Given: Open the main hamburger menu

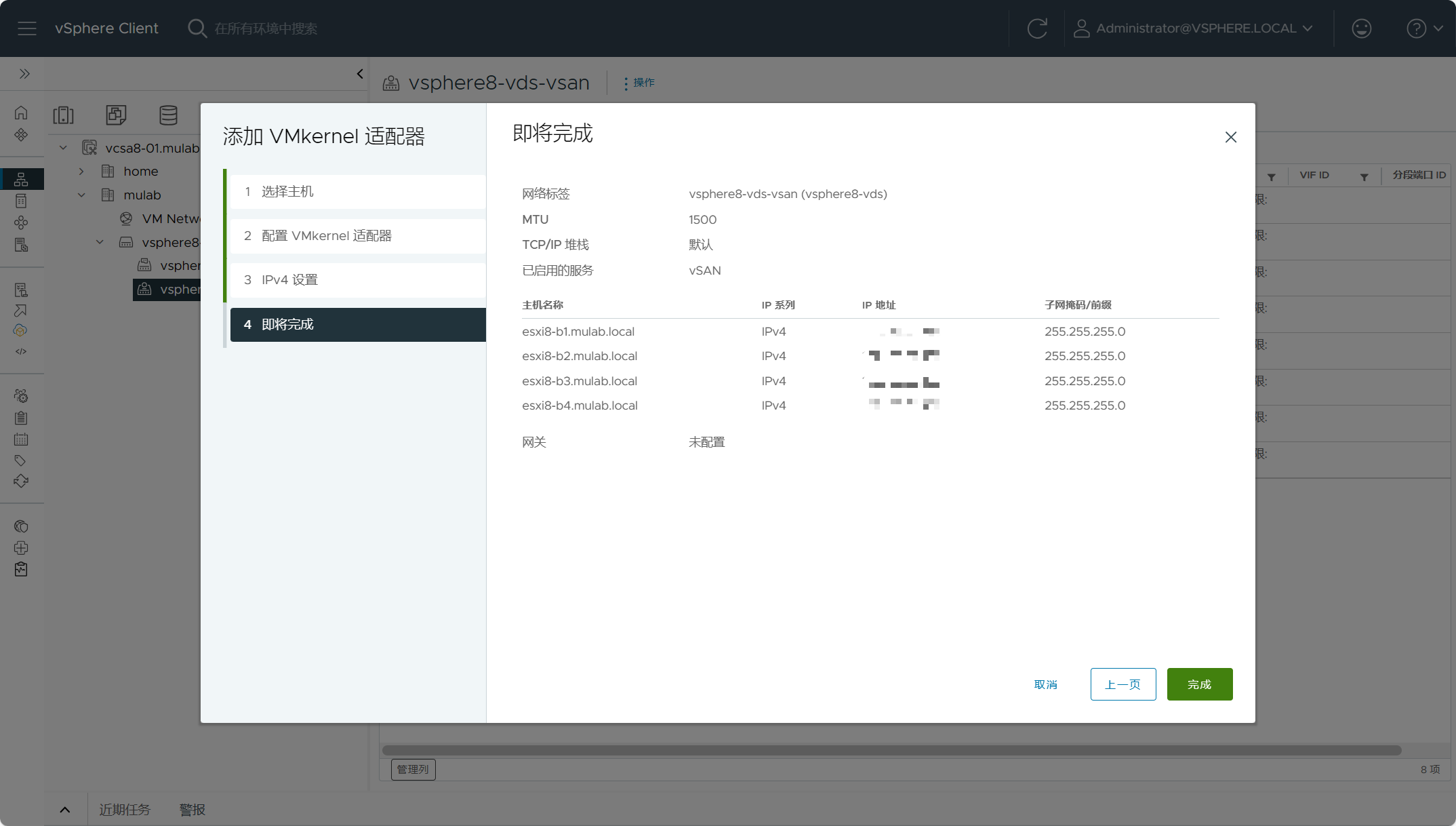Looking at the screenshot, I should click(x=27, y=28).
